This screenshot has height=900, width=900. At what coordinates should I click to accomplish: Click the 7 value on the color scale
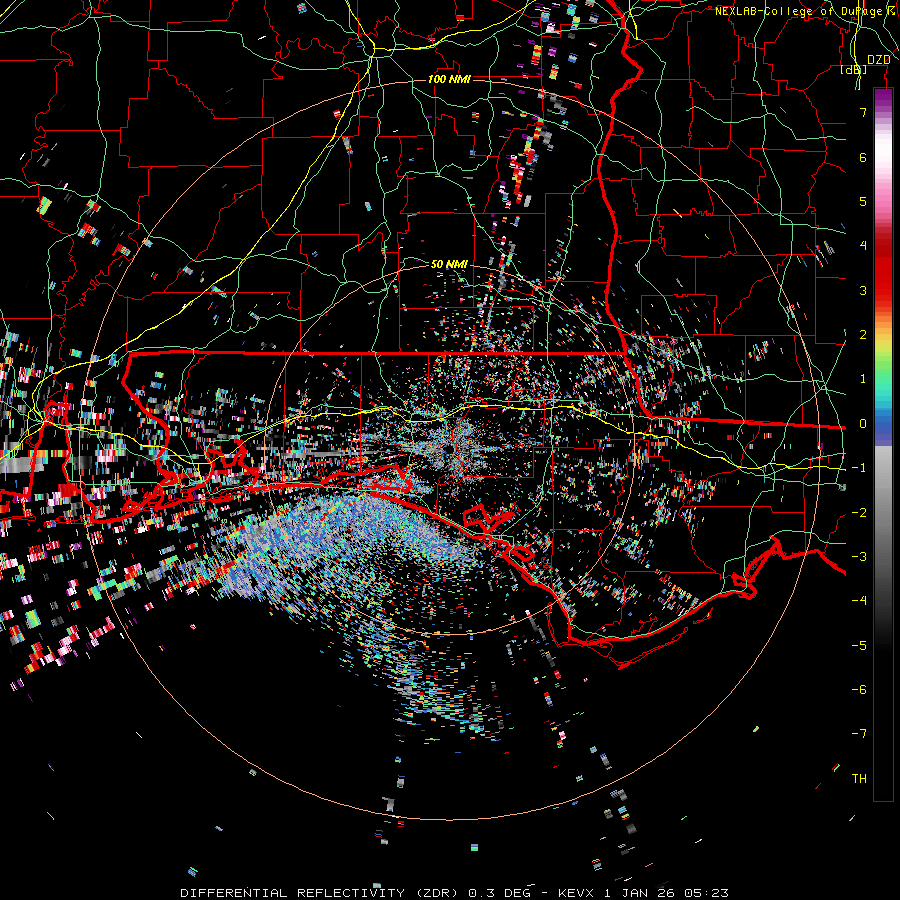863,112
